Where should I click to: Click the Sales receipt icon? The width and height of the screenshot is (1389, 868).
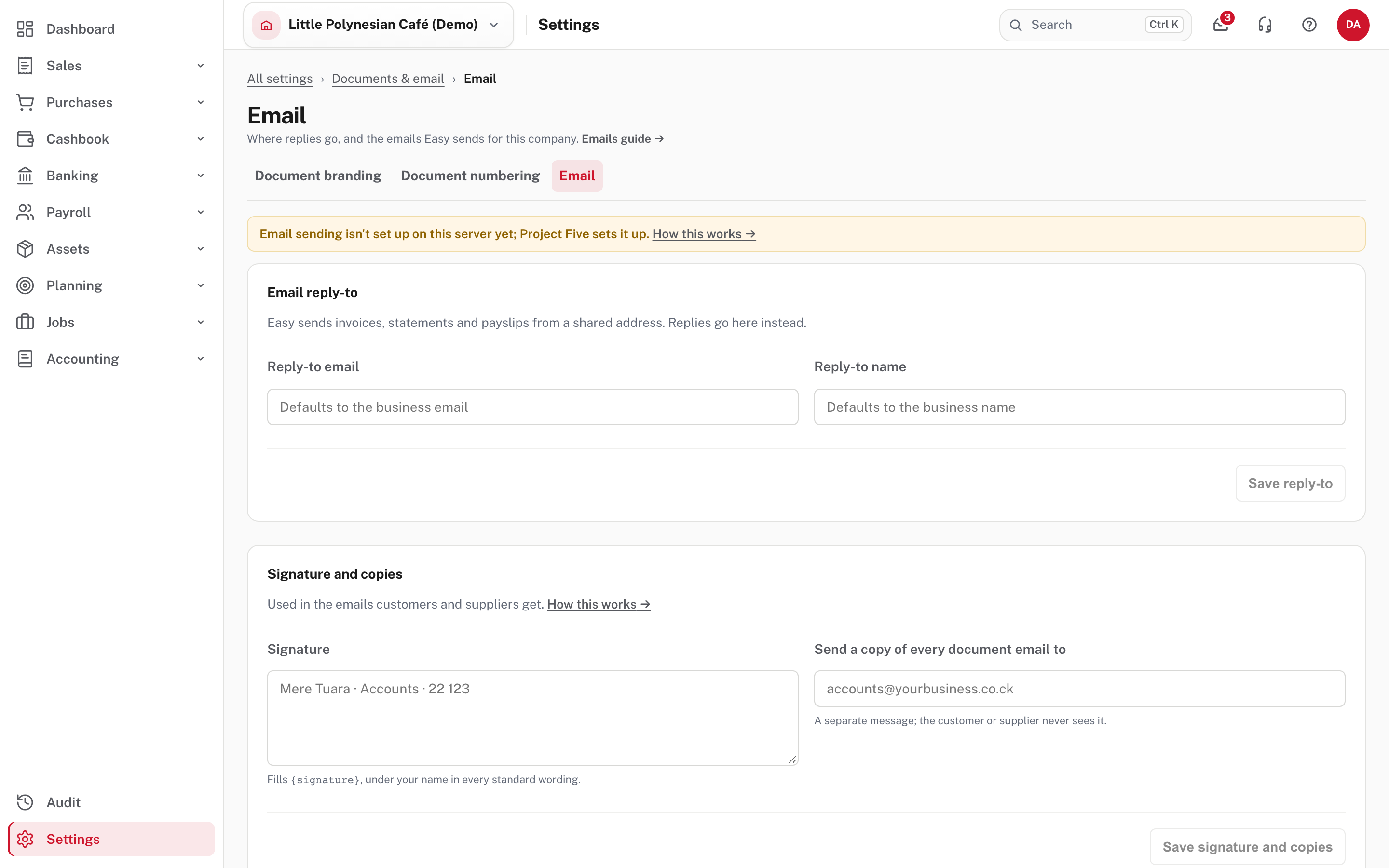tap(25, 66)
